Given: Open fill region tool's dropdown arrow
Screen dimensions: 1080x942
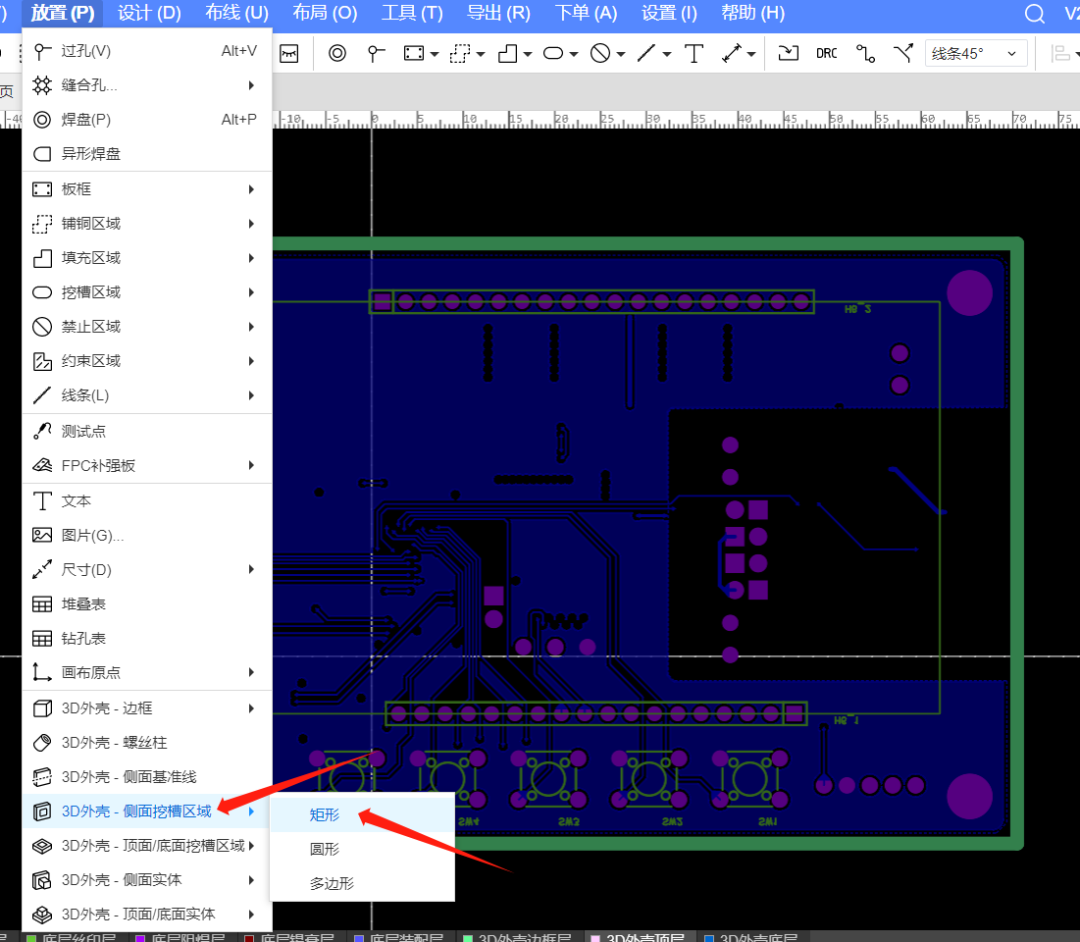Looking at the screenshot, I should point(528,54).
